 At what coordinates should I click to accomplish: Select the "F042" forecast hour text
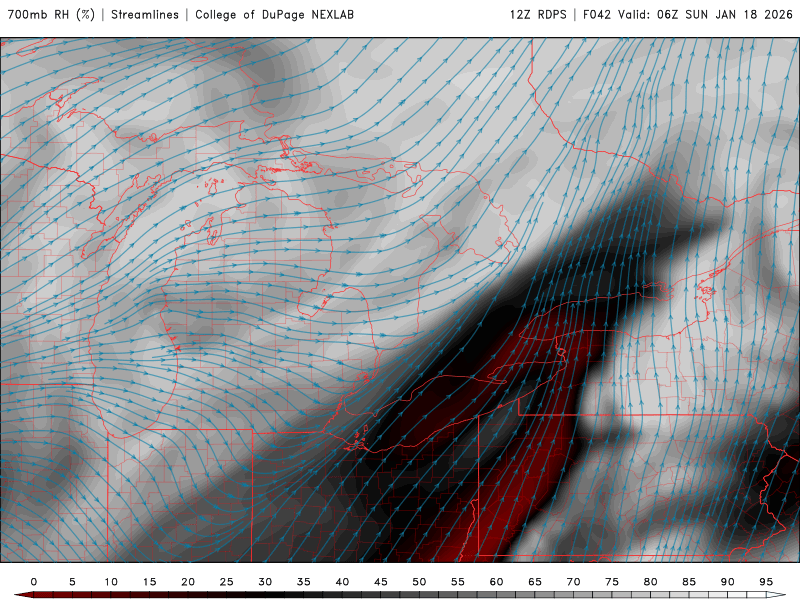[596, 14]
